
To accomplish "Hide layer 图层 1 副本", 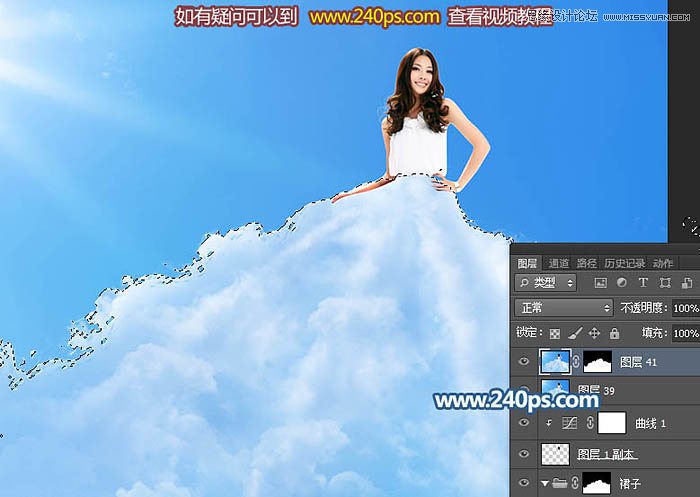I will point(524,454).
